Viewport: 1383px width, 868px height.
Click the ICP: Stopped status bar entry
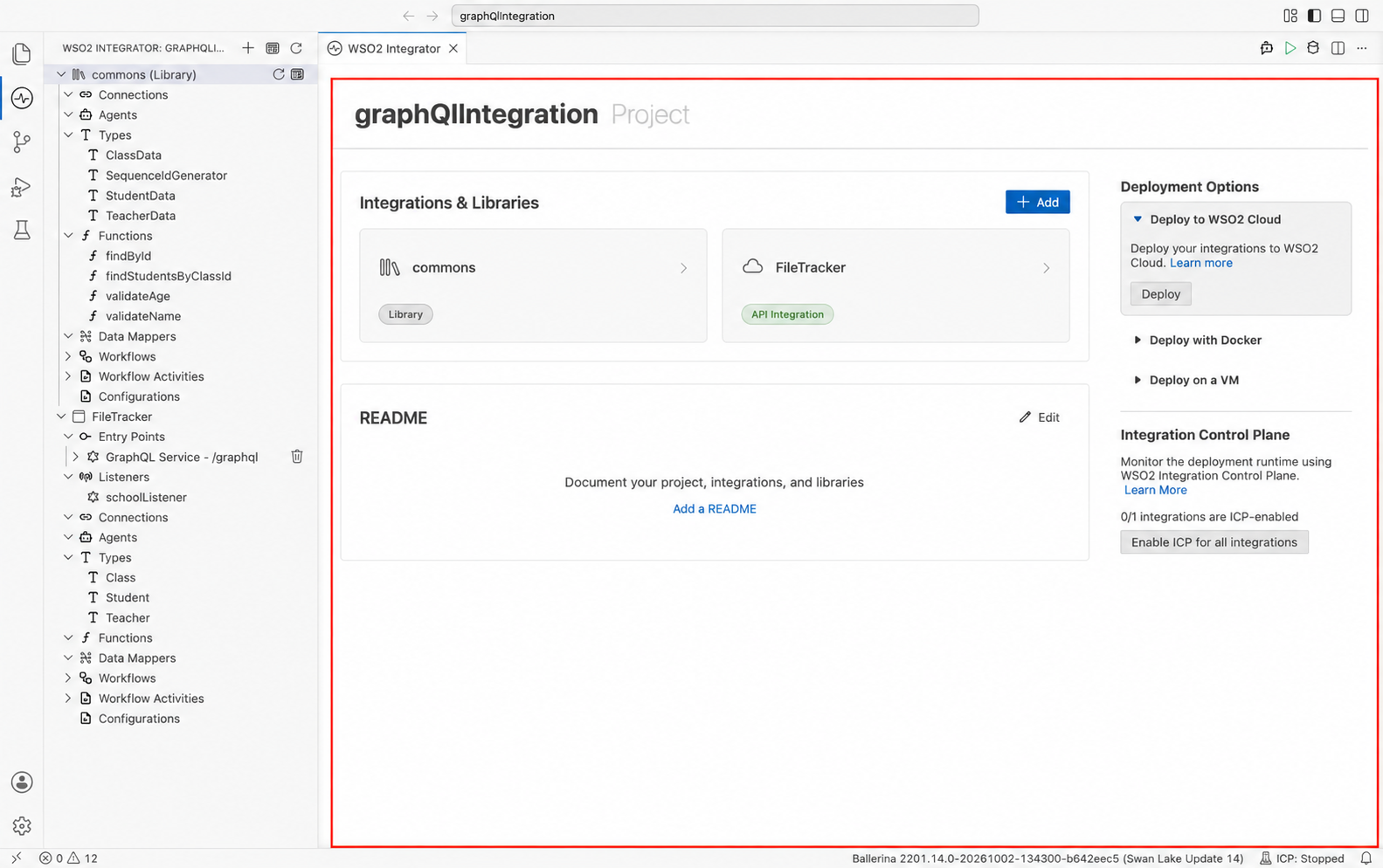(1302, 858)
